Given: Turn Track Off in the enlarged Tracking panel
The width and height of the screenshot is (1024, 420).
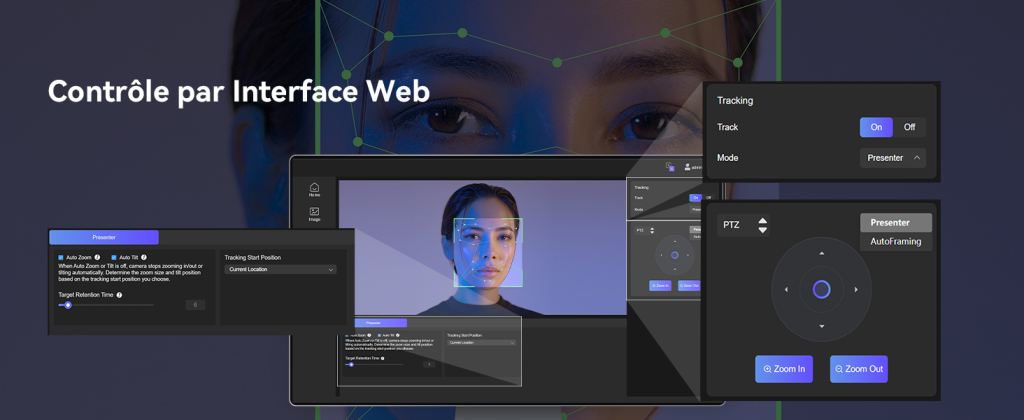Looking at the screenshot, I should coord(909,127).
